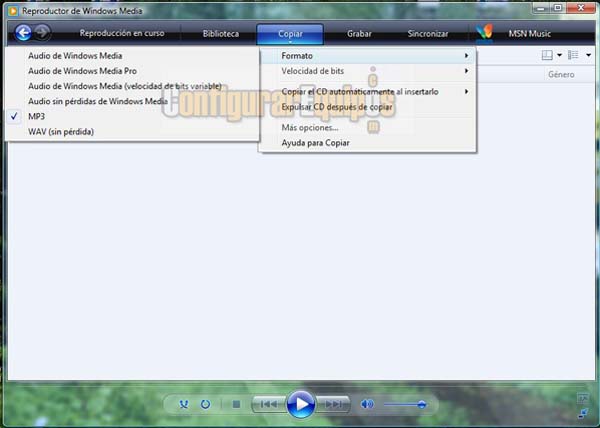Toggle Expulsar CD después de copiar
Screen dimensions: 600x428
click(x=367, y=107)
